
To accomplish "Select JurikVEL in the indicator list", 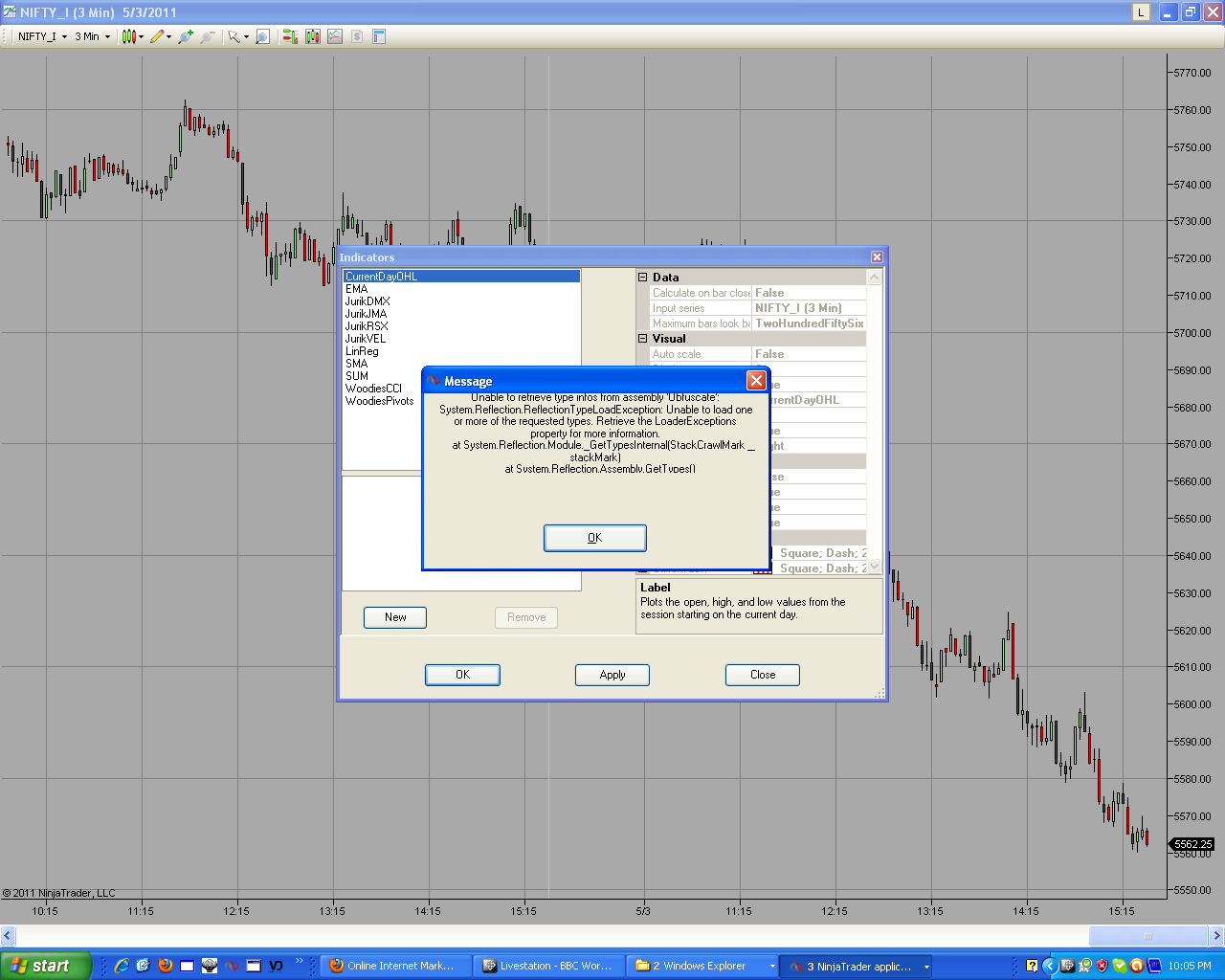I will [x=461, y=339].
